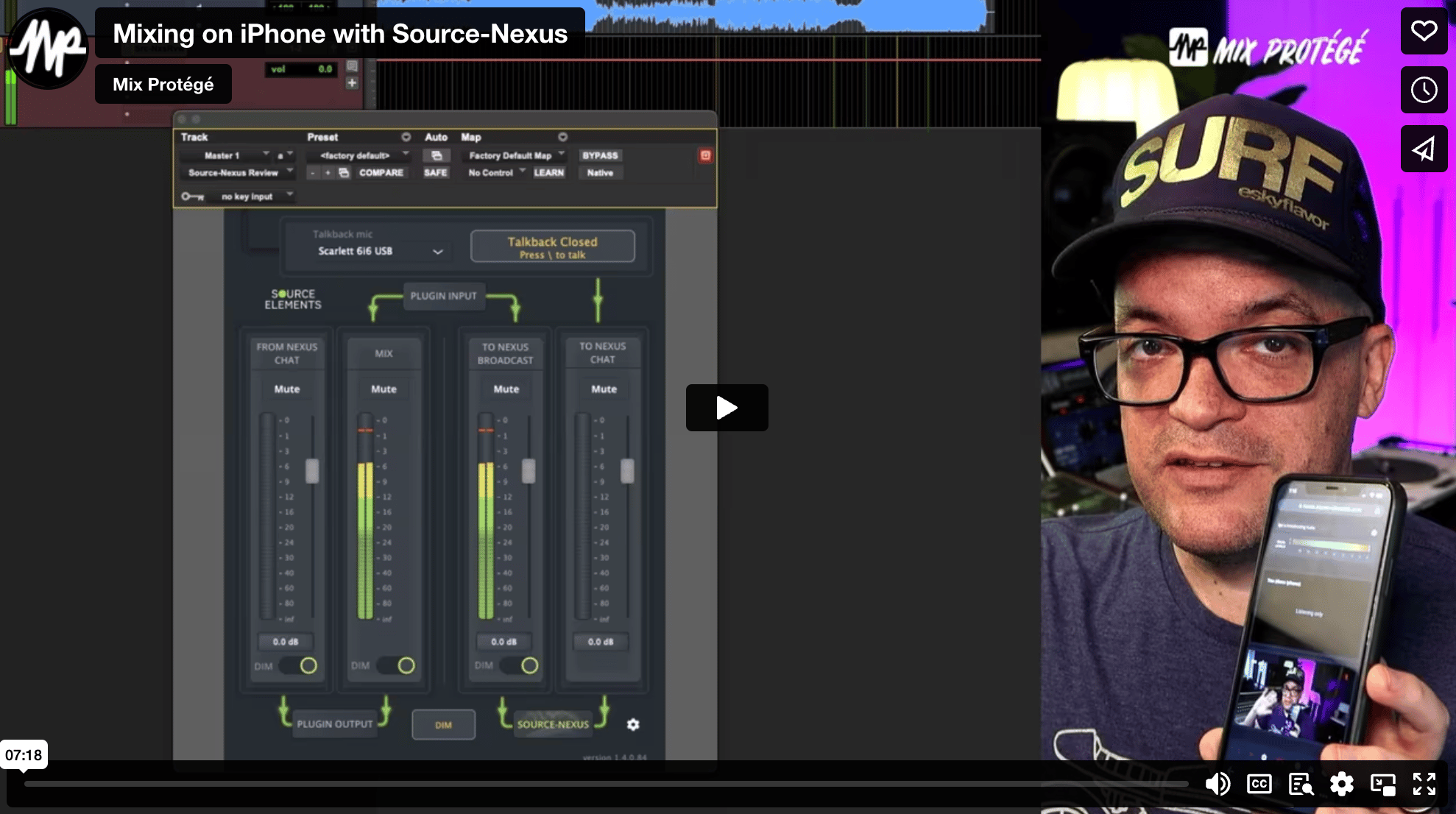Viewport: 1456px width, 814px height.
Task: Open the Source-Nexus Review plugin selector
Action: coord(238,172)
